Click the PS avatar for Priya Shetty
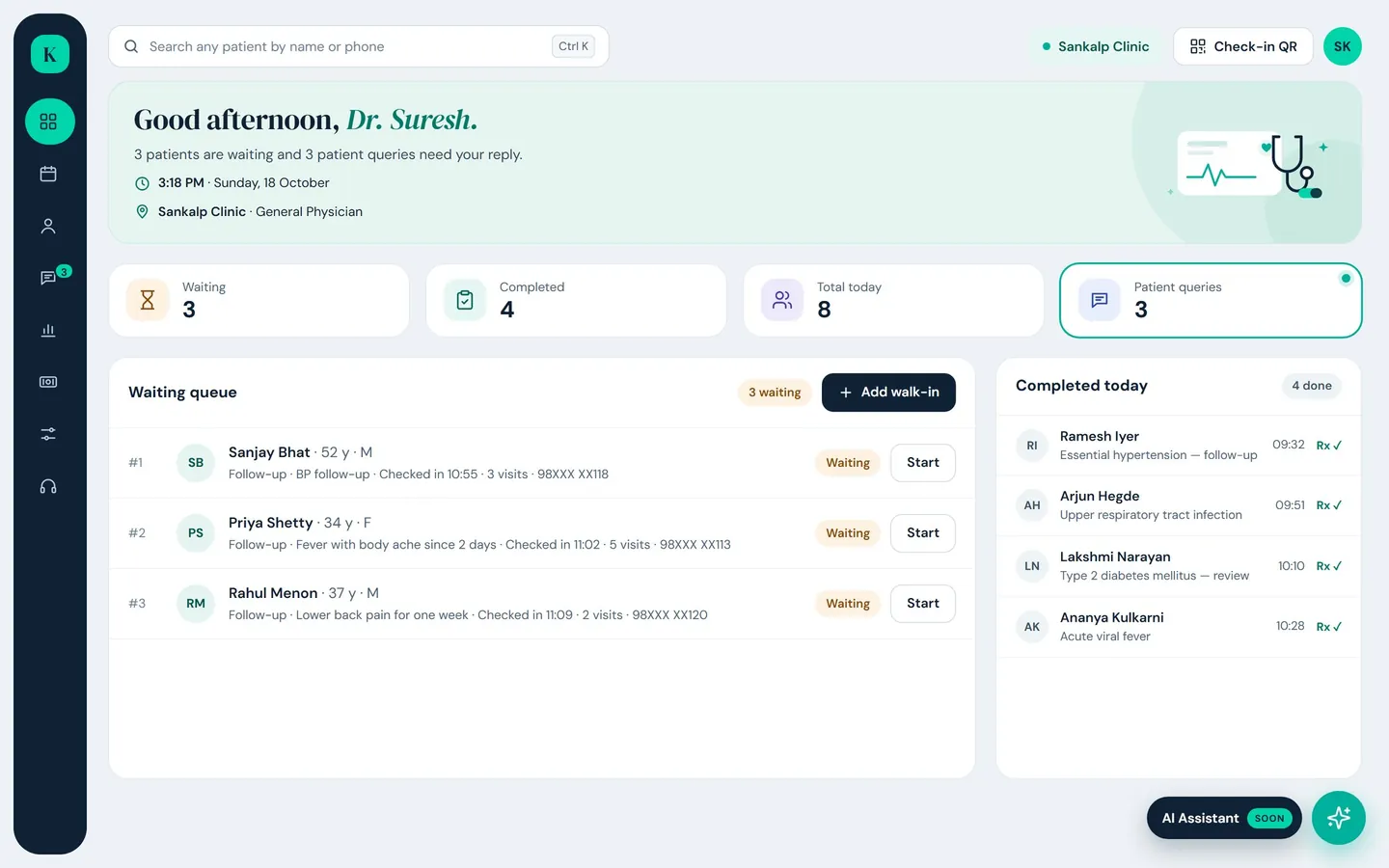Image resolution: width=1389 pixels, height=868 pixels. [196, 533]
